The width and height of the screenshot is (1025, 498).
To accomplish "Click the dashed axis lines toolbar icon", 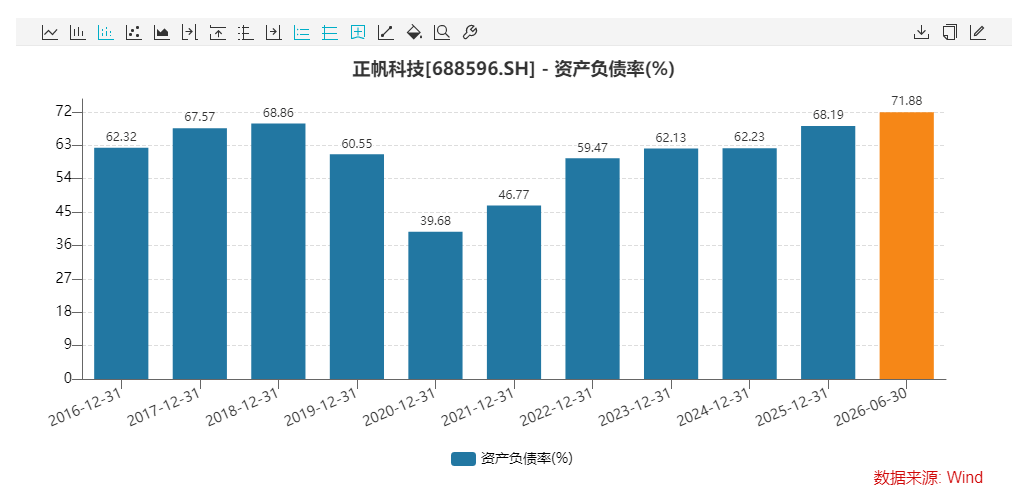I will (246, 32).
